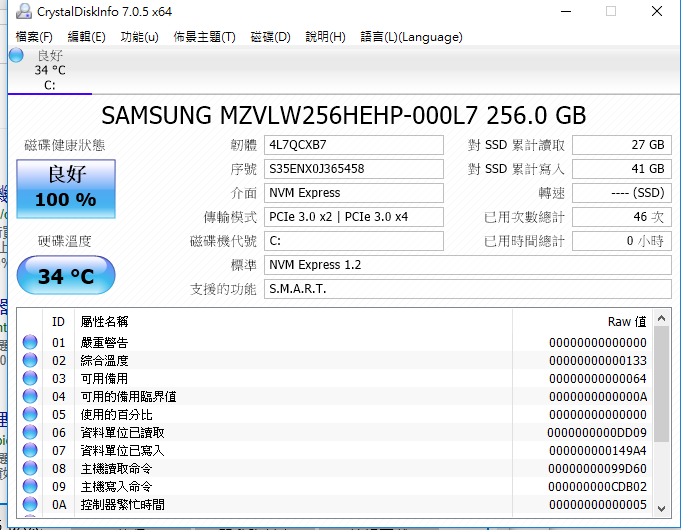Click raw value 000000000CDB02
Viewport: 681px width, 530px height.
597,487
